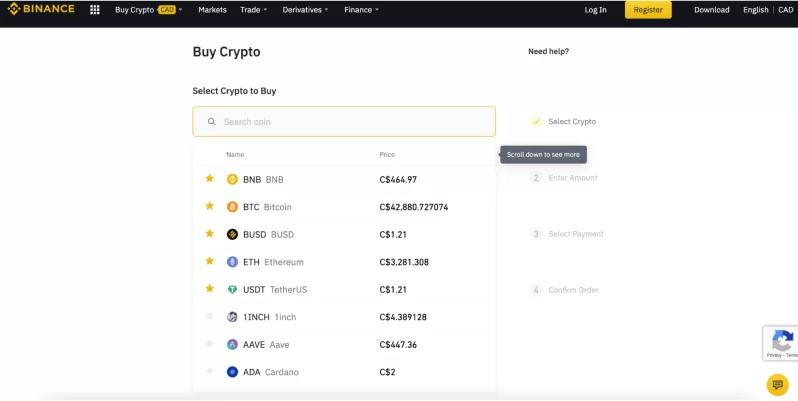Click step 4 Confirm Order number icon
This screenshot has width=798, height=401.
[535, 290]
